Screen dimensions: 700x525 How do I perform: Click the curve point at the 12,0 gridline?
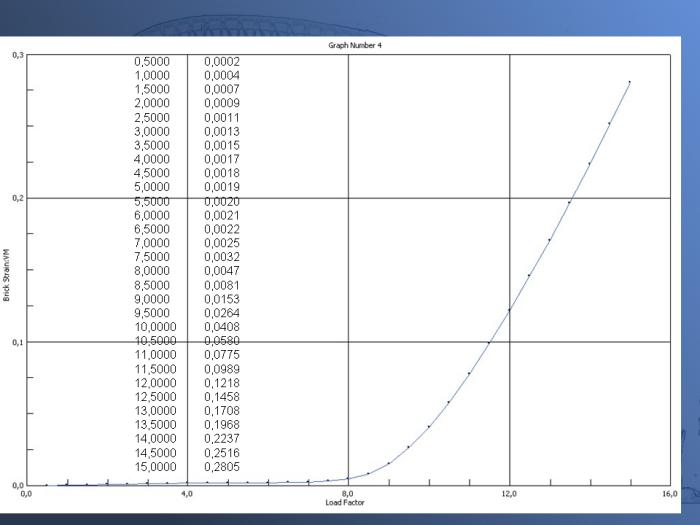coord(509,310)
